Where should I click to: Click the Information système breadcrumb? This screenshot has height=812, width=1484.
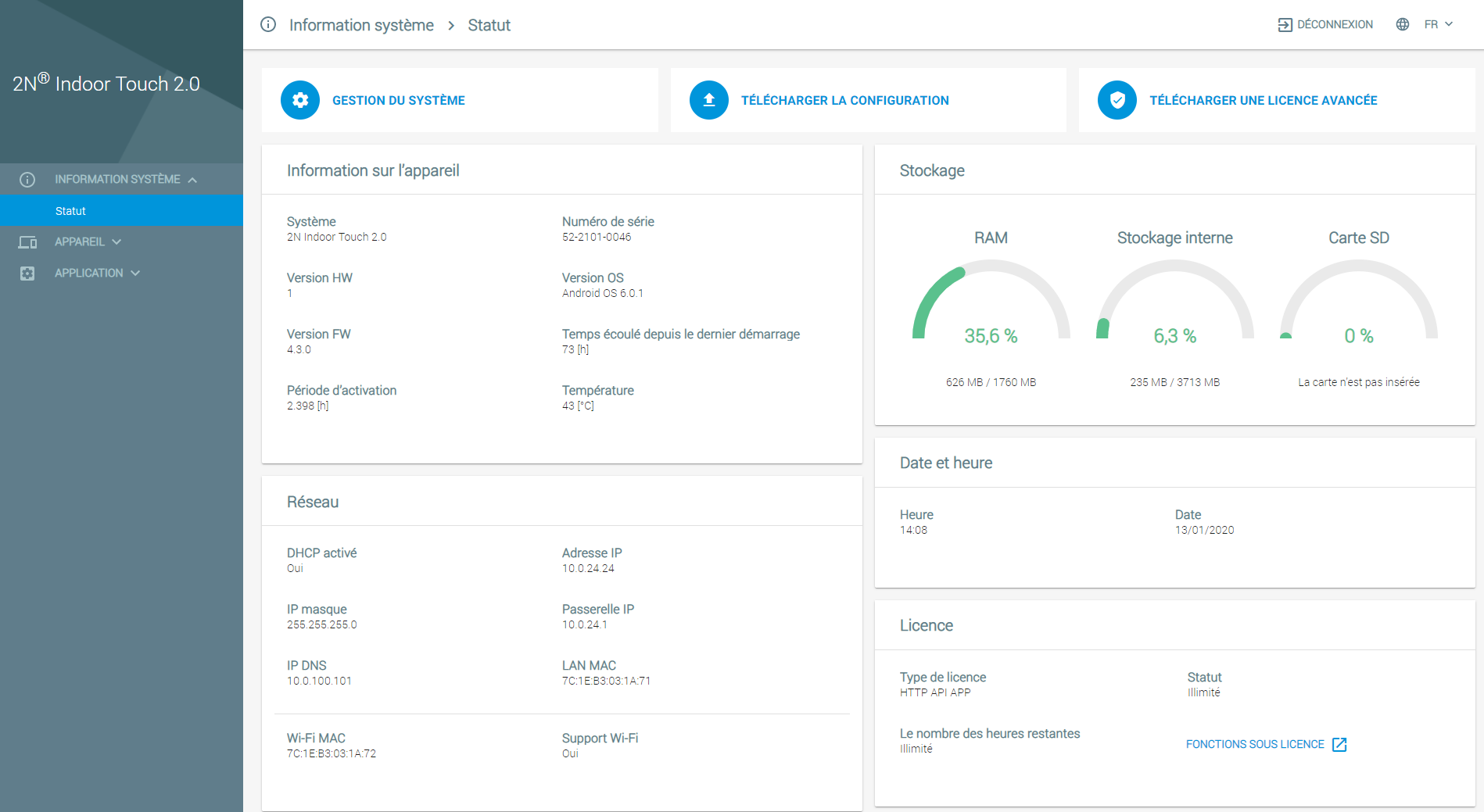point(361,25)
